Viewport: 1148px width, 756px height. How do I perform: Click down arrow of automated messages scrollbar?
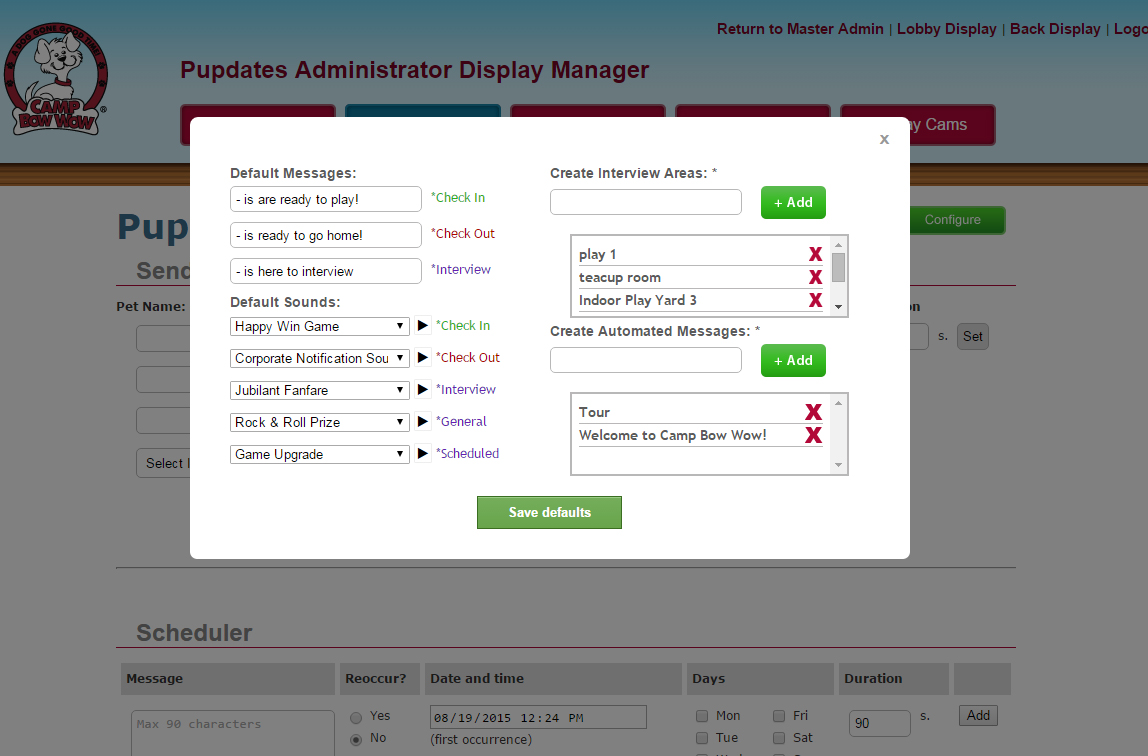838,465
